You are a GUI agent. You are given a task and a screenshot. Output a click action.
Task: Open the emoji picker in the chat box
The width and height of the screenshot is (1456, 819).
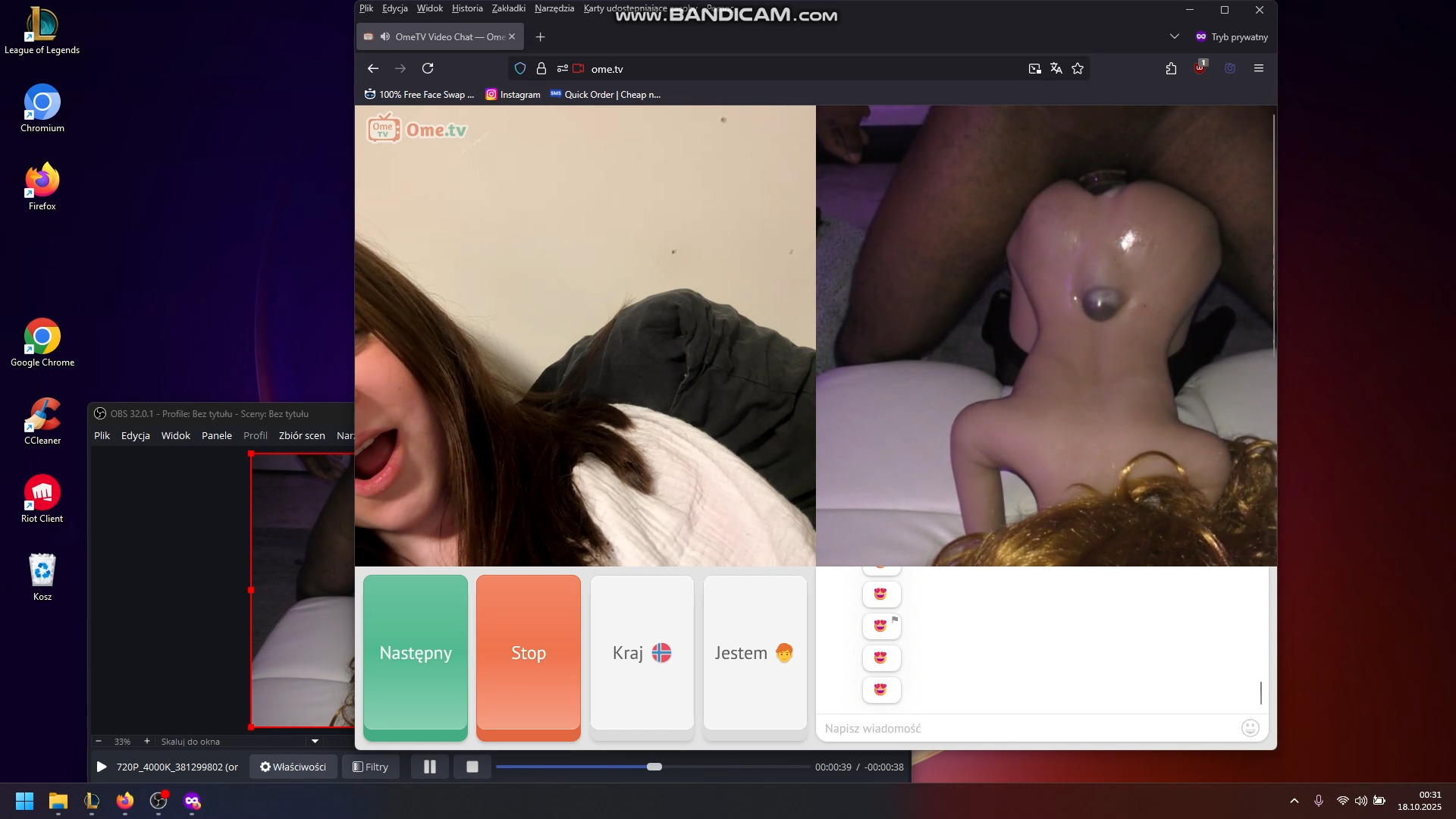coord(1250,728)
